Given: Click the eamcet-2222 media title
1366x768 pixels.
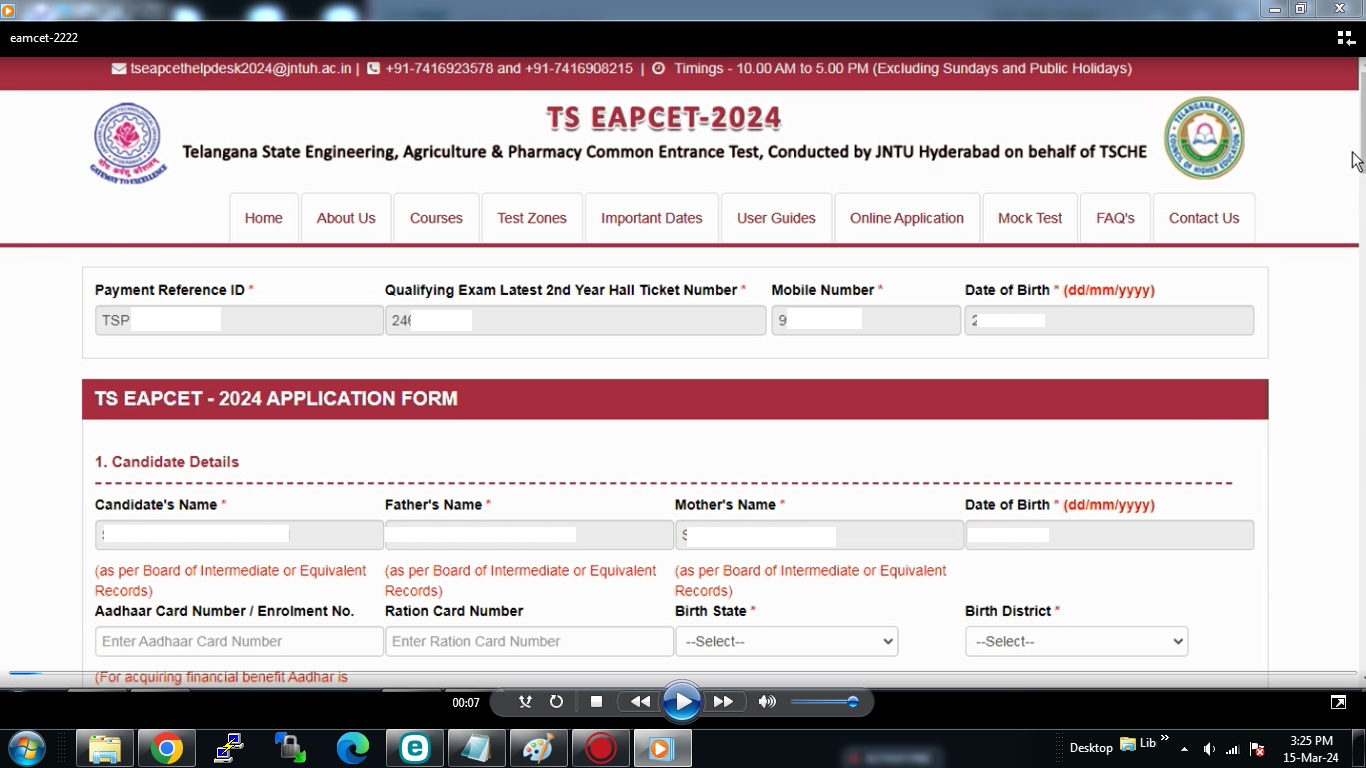Looking at the screenshot, I should (x=44, y=38).
